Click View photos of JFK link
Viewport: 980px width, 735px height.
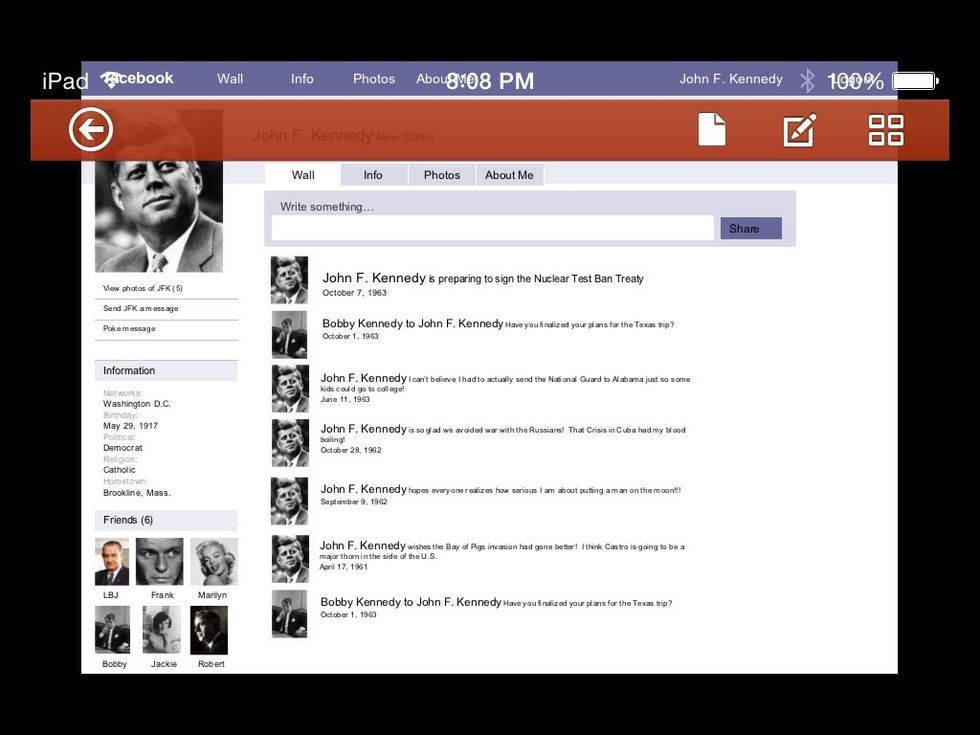(x=143, y=288)
